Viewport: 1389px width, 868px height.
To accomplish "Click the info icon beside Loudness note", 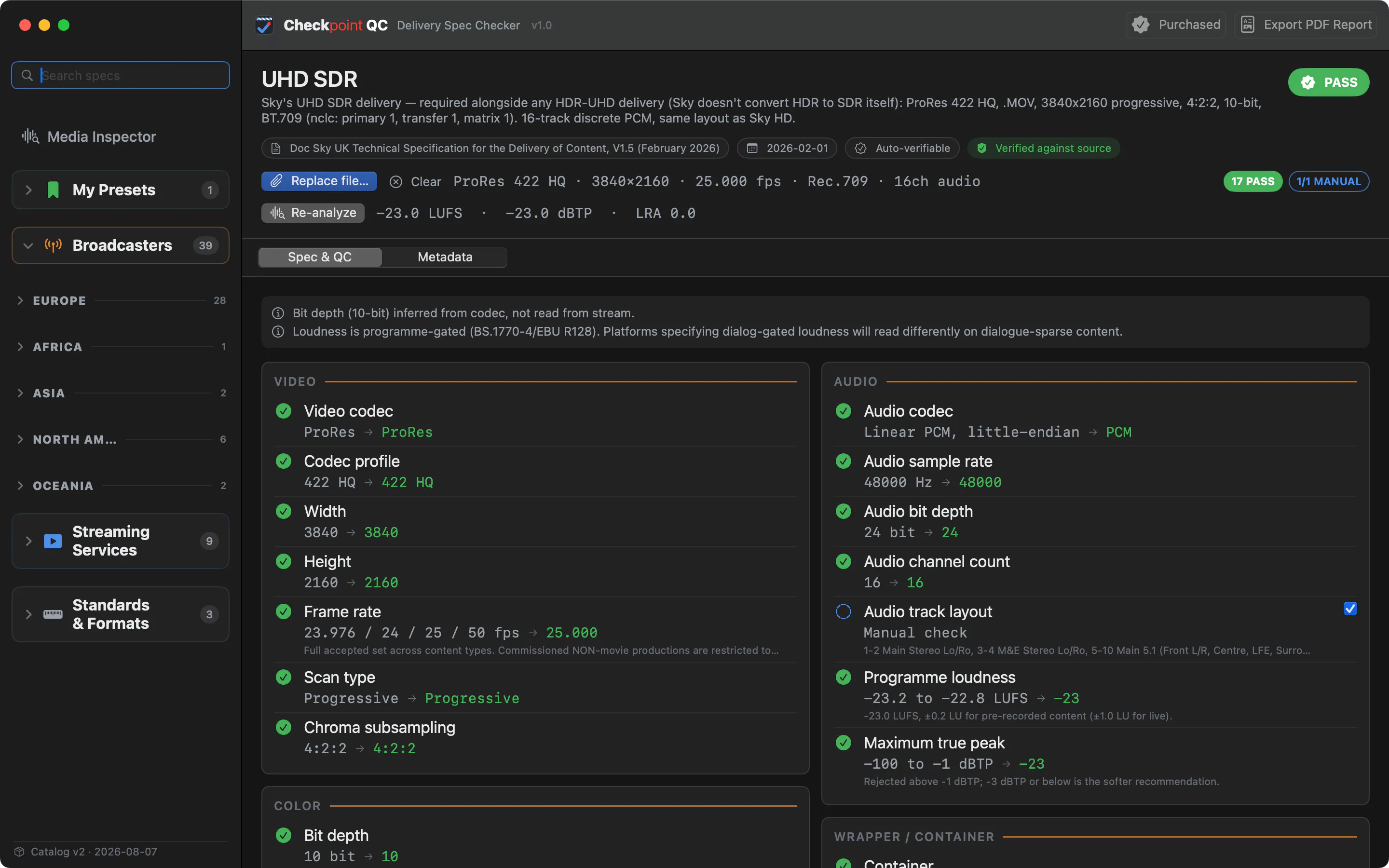I will click(278, 331).
